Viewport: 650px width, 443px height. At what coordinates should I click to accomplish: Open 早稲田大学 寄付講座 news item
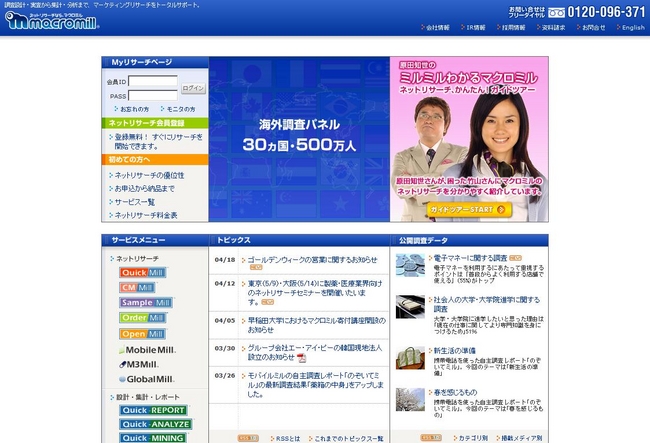click(x=317, y=325)
